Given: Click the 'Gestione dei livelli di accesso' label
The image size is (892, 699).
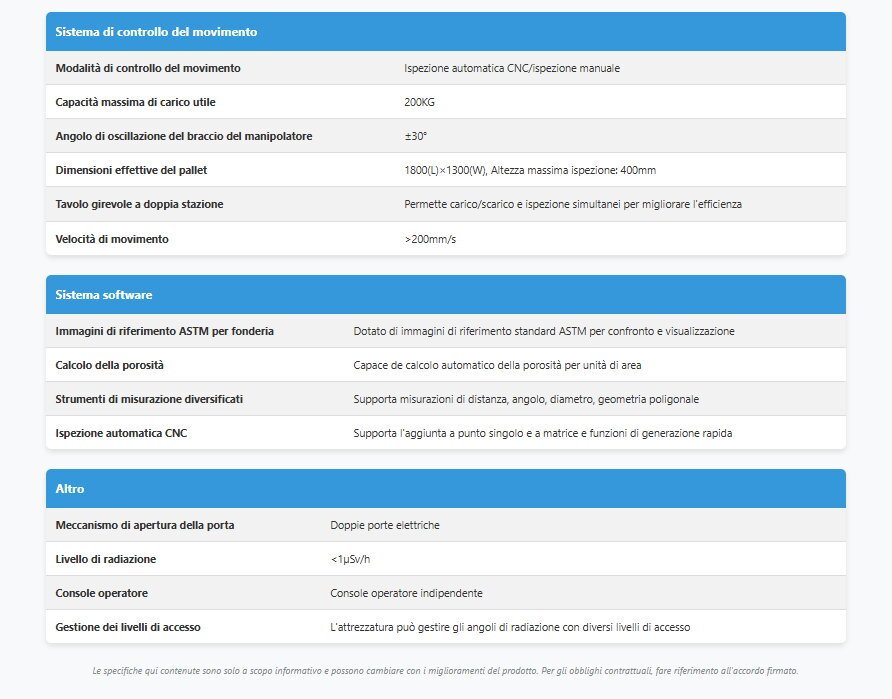Looking at the screenshot, I should [128, 627].
